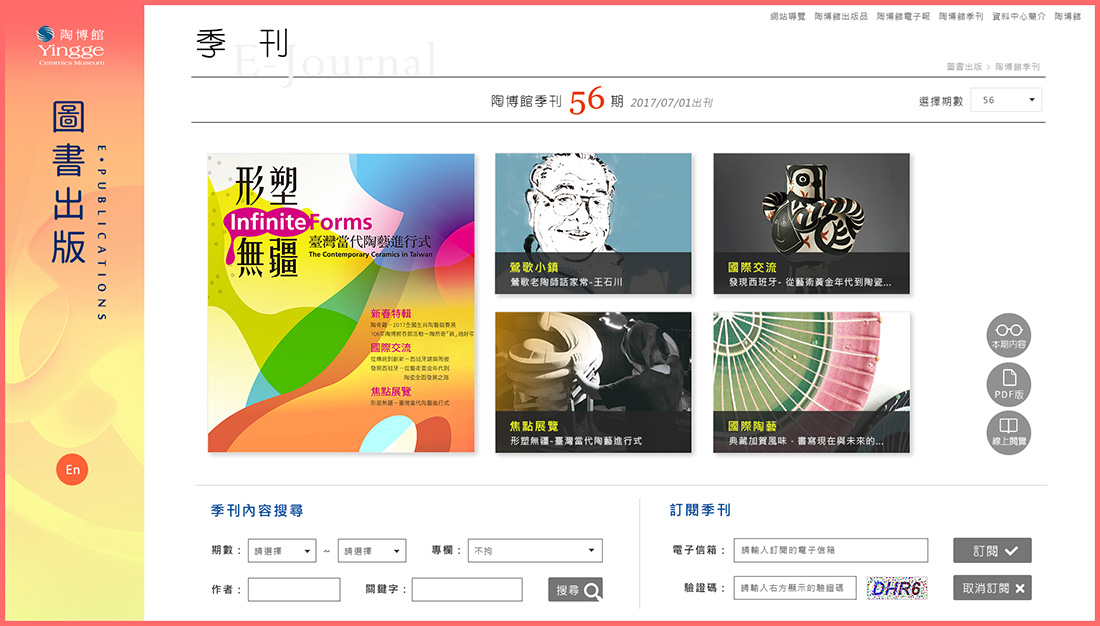Go home via Yingge Ceramics Museum logo
1100x626 pixels.
click(x=71, y=46)
